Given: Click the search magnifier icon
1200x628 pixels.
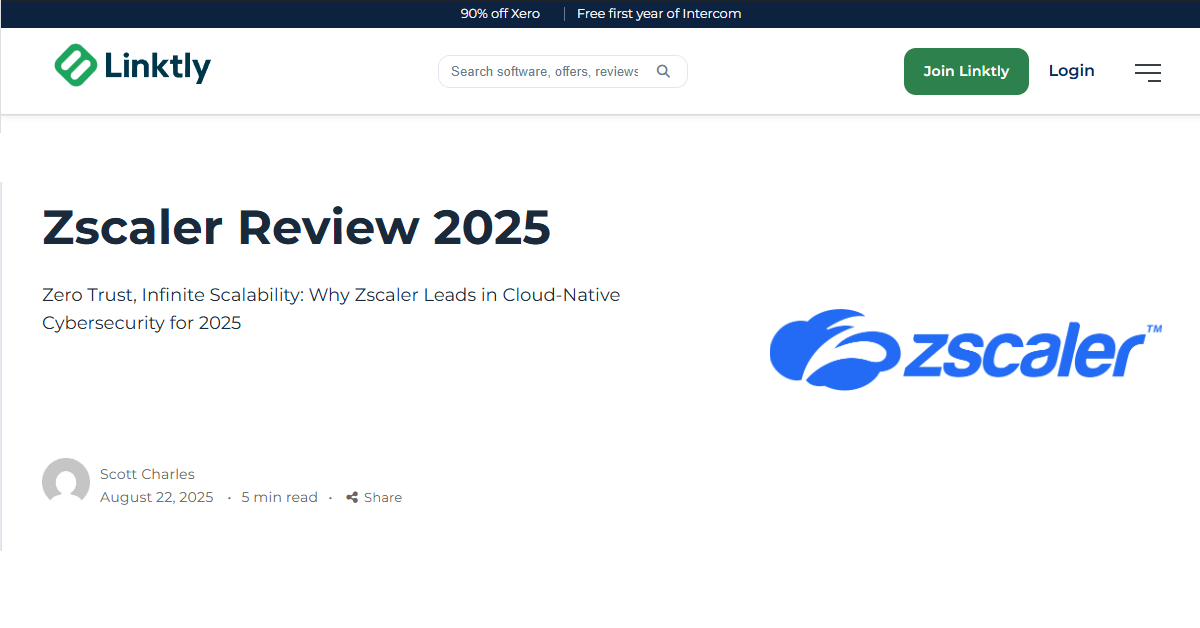Looking at the screenshot, I should pos(663,71).
